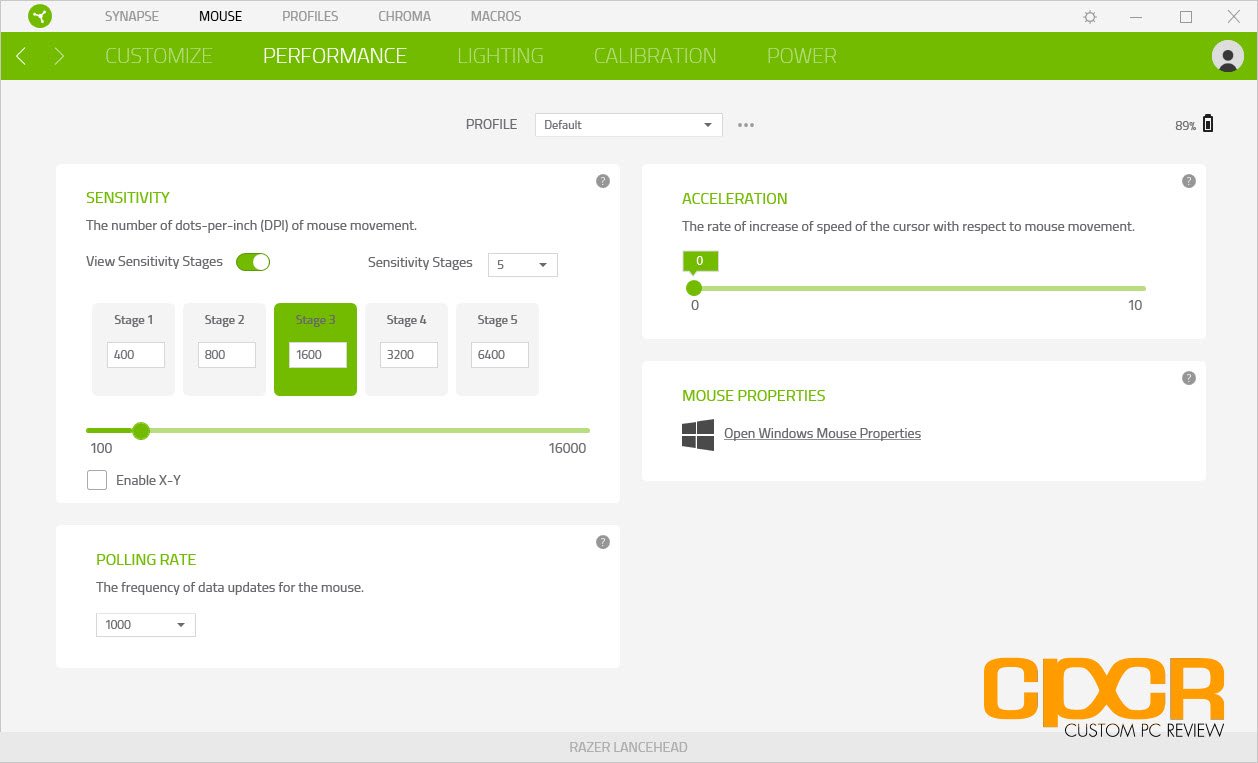Open Sensitivity help question mark
The width and height of the screenshot is (1258, 763).
[x=602, y=181]
